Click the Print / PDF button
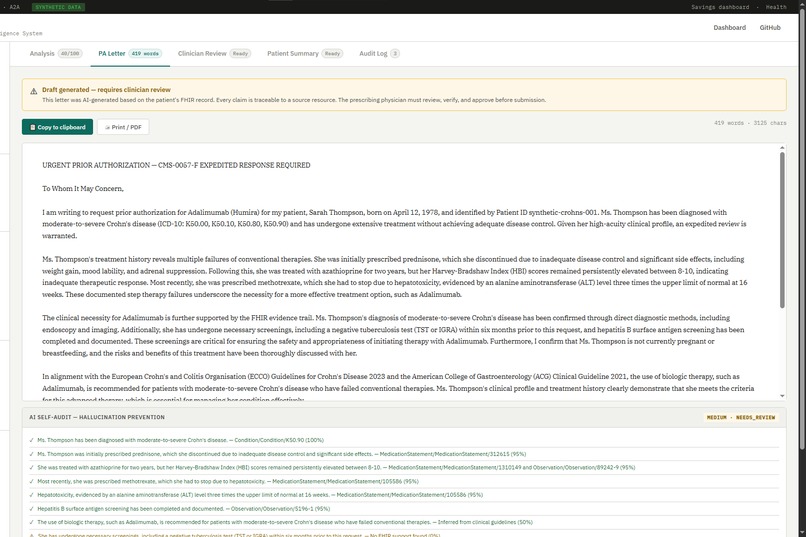 point(123,127)
